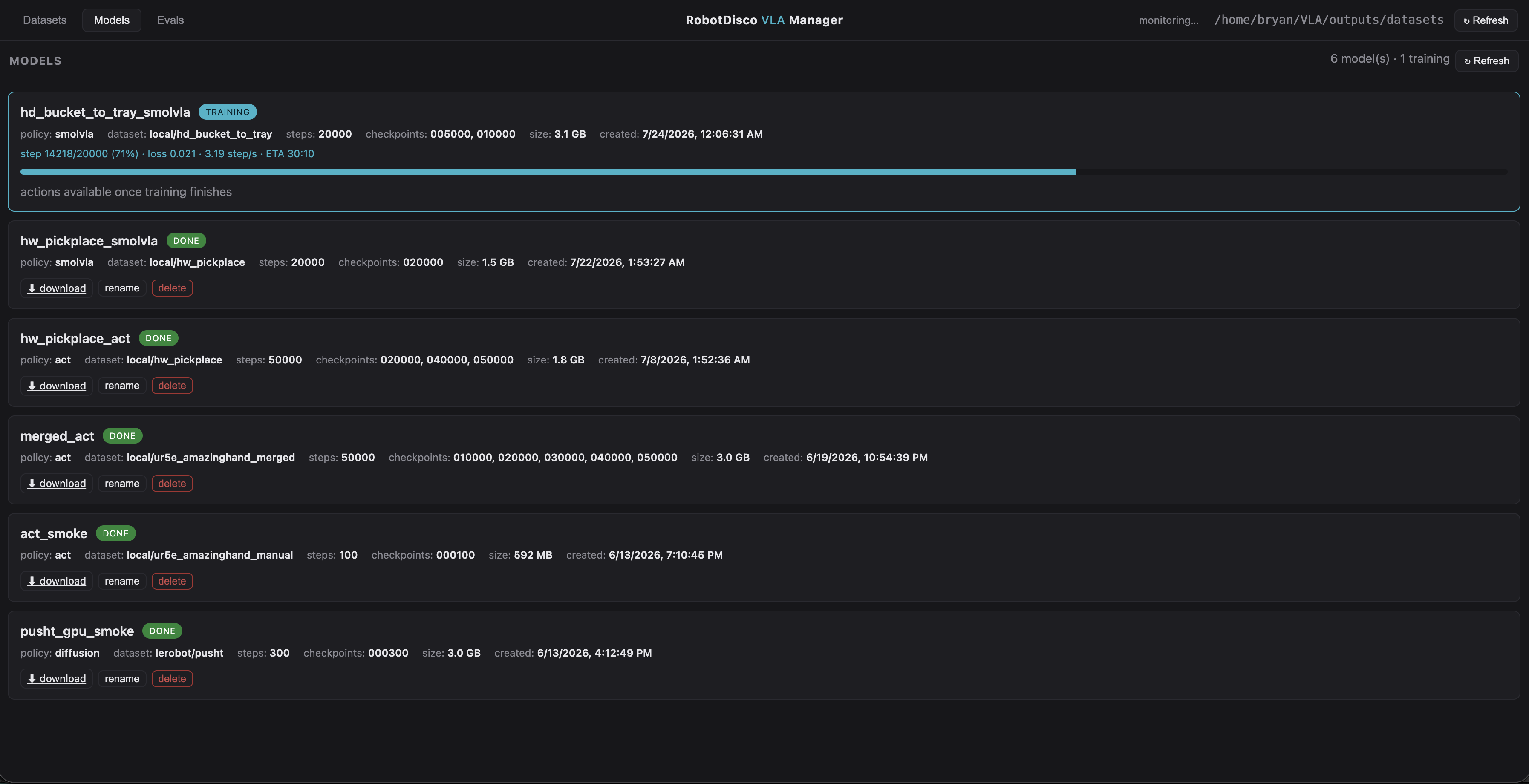Rename the act_smoke model
Image resolution: width=1529 pixels, height=784 pixels.
[122, 581]
